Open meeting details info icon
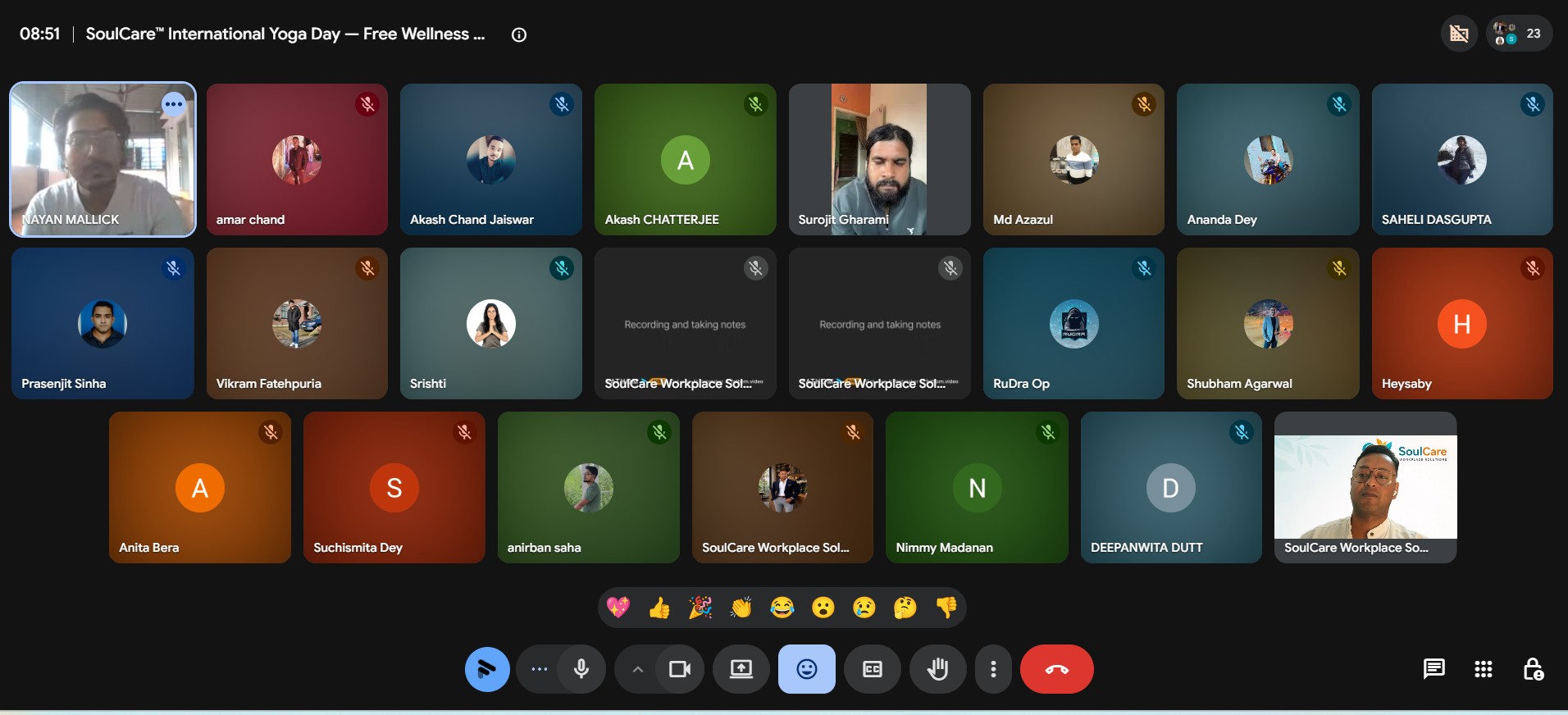1568x715 pixels. coord(519,34)
